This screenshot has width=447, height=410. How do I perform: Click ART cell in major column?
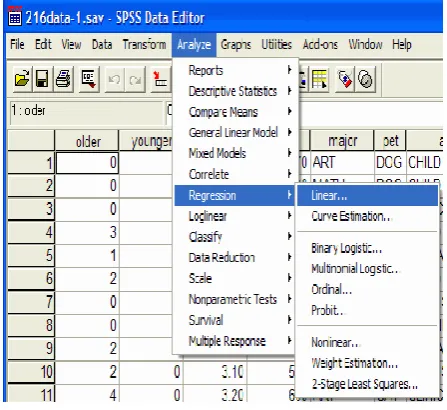click(x=342, y=163)
